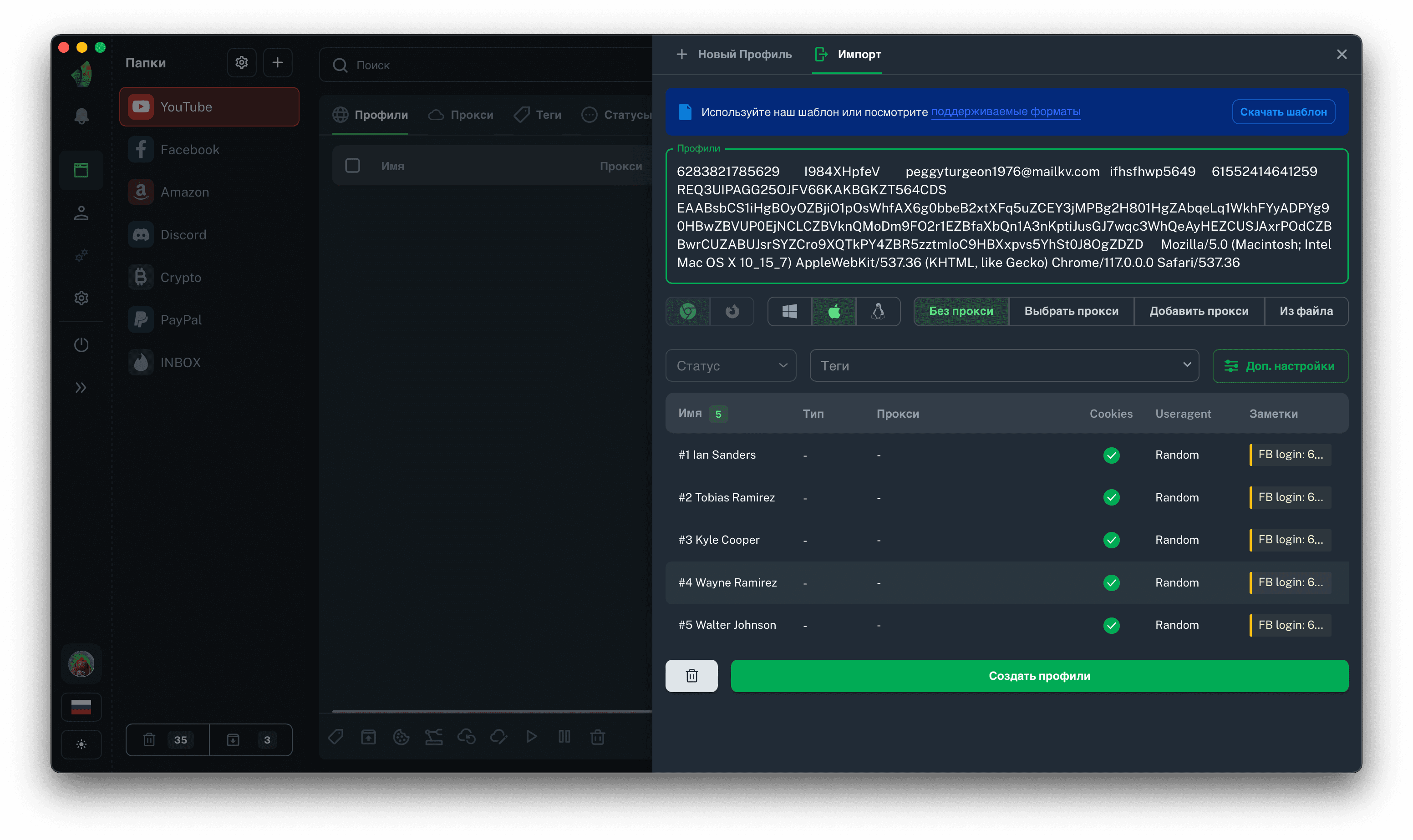The width and height of the screenshot is (1413, 840).
Task: Click the power icon in sidebar
Action: click(x=81, y=345)
